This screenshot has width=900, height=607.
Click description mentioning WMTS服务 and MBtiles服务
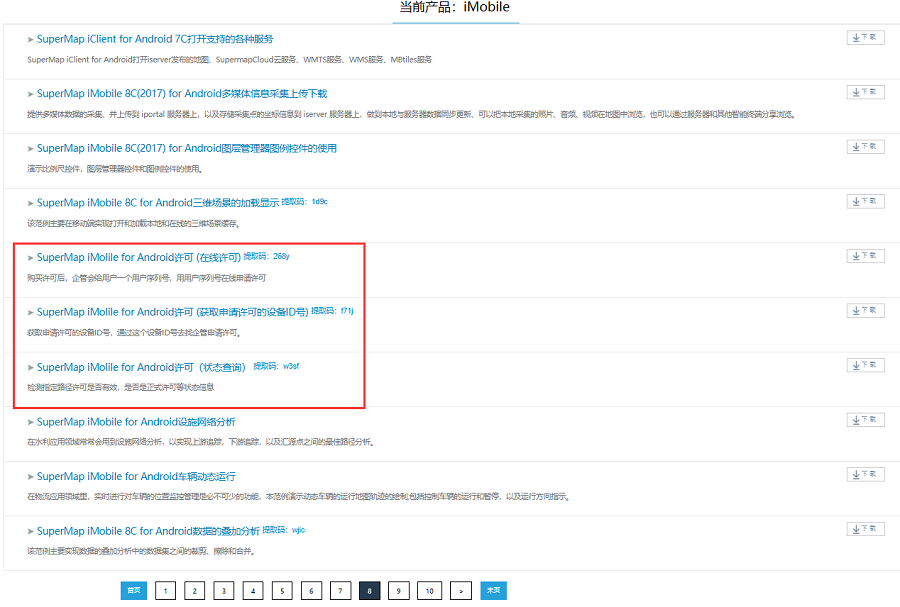click(x=230, y=59)
